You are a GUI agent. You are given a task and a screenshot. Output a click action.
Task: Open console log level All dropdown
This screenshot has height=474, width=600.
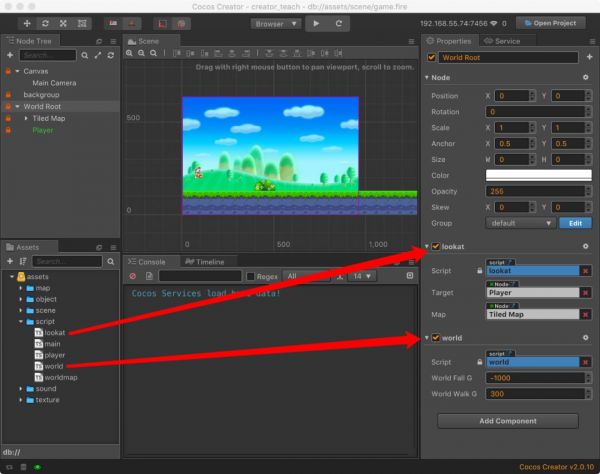[x=306, y=276]
